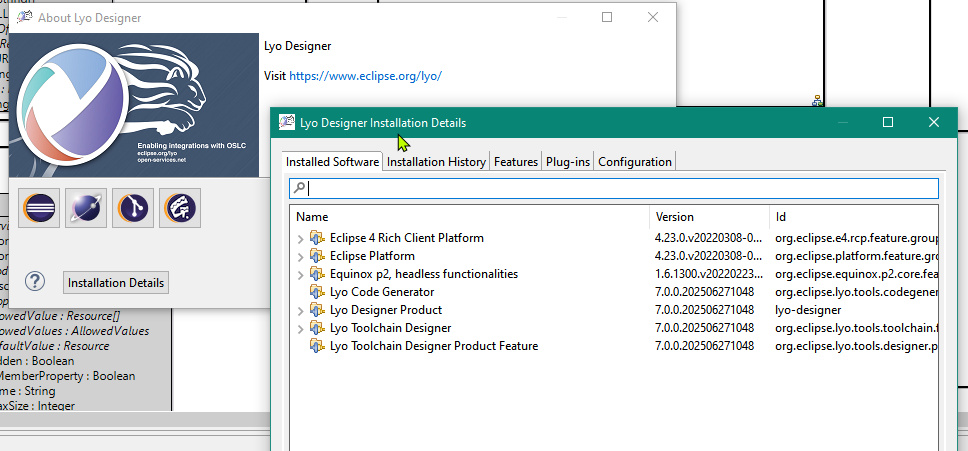Click the Eclipse Platform row feature icon
The width and height of the screenshot is (968, 451).
pyautogui.click(x=317, y=256)
